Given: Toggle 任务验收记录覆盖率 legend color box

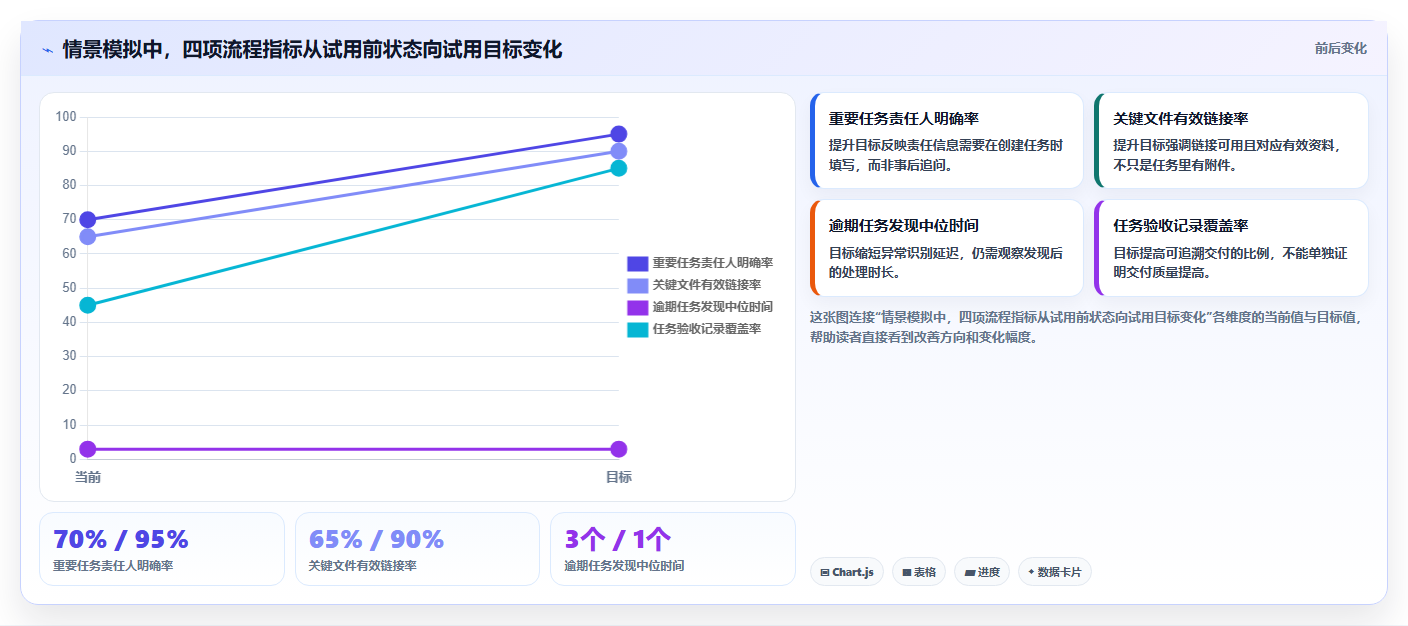Looking at the screenshot, I should click(x=638, y=329).
